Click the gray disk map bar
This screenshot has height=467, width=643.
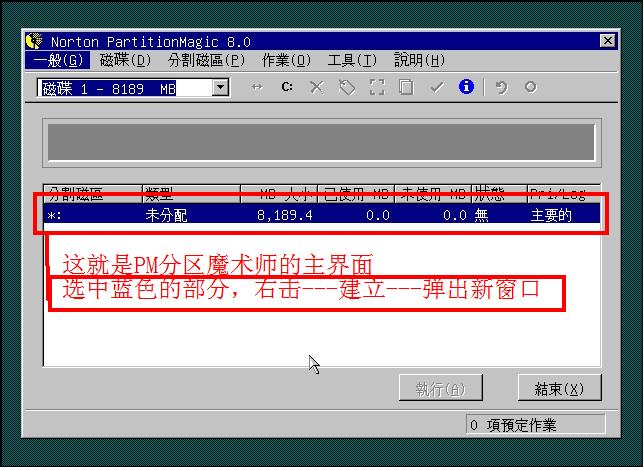[x=321, y=142]
